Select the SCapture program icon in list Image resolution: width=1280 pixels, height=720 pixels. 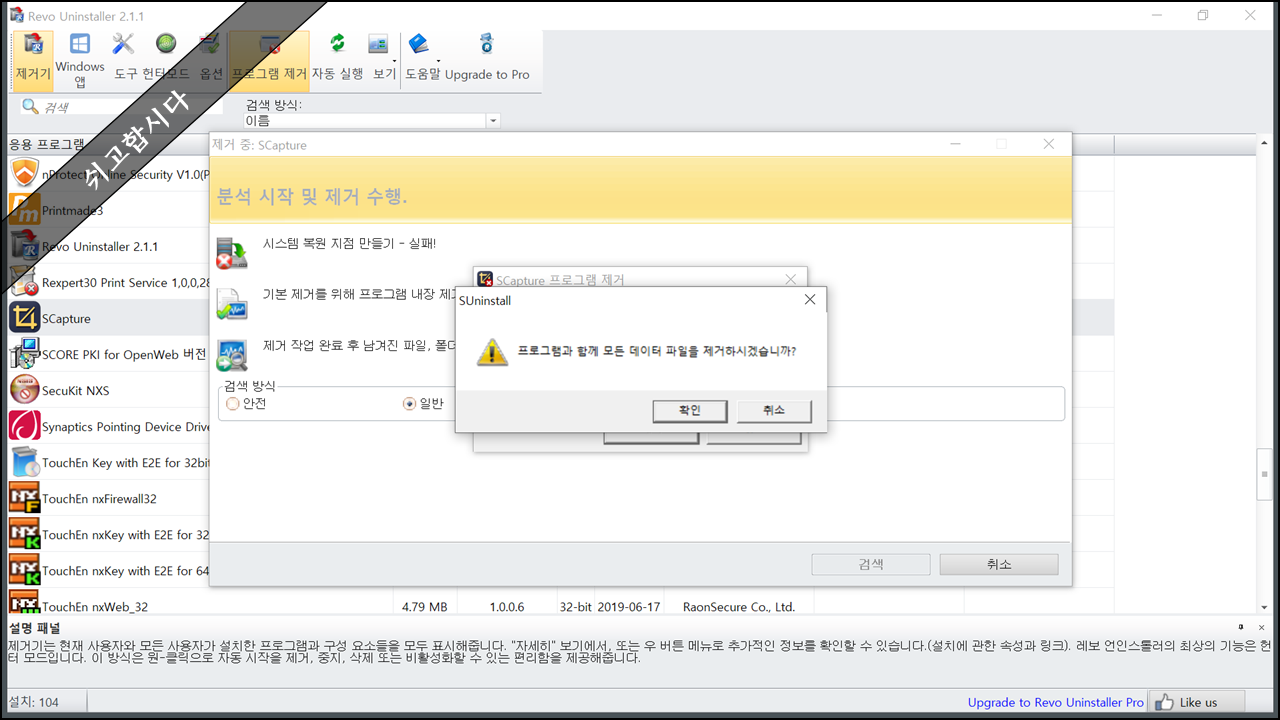[x=25, y=318]
